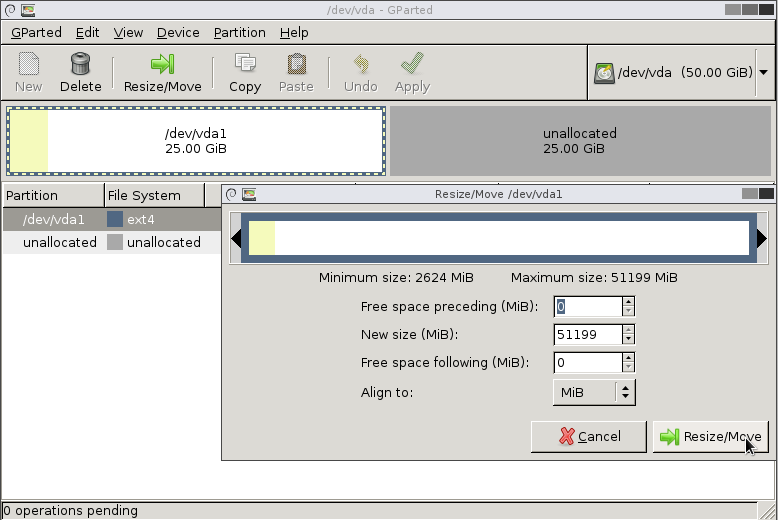Open the Edit menu
Viewport: 778px width, 520px height.
pos(87,33)
